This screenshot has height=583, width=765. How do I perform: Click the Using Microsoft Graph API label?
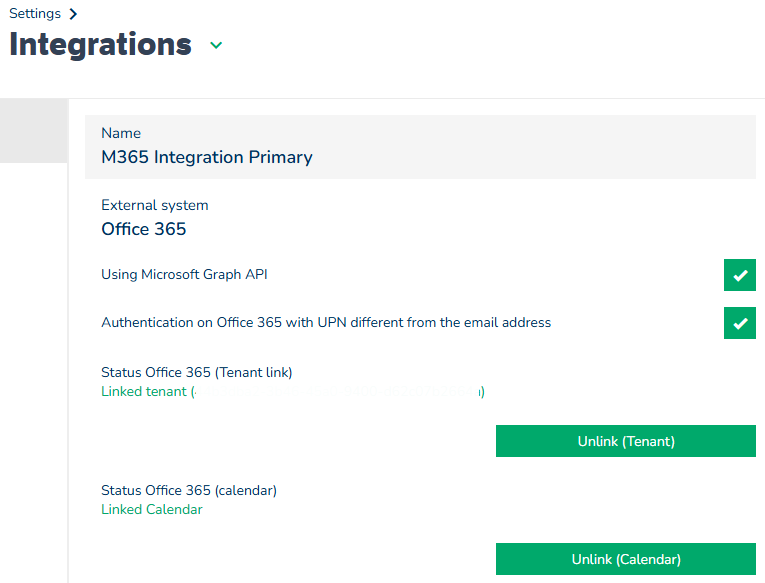coord(184,275)
